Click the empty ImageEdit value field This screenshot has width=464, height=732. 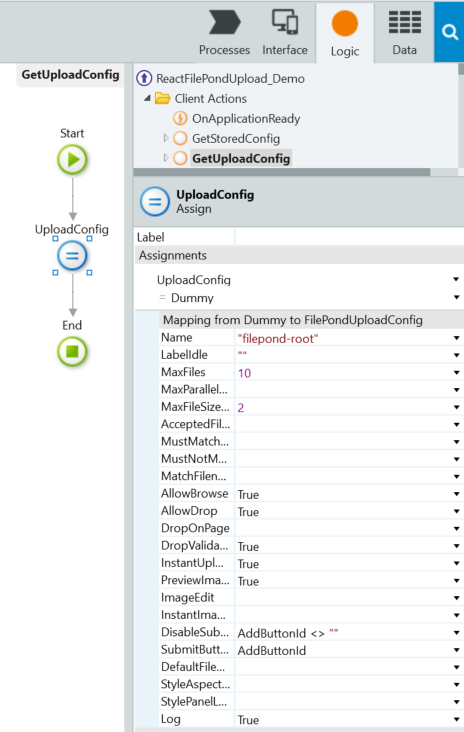(x=343, y=598)
